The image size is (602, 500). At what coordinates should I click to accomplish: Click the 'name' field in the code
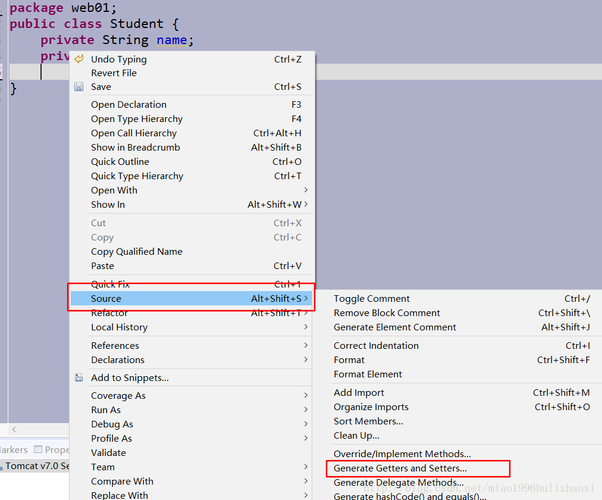click(172, 40)
